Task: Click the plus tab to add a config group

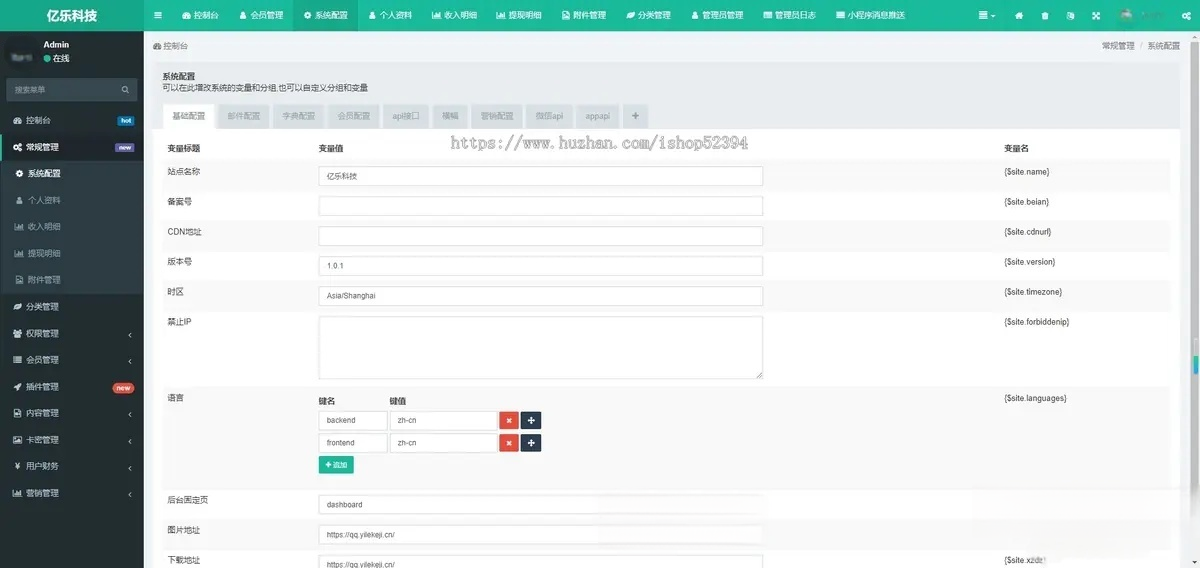Action: coord(635,116)
